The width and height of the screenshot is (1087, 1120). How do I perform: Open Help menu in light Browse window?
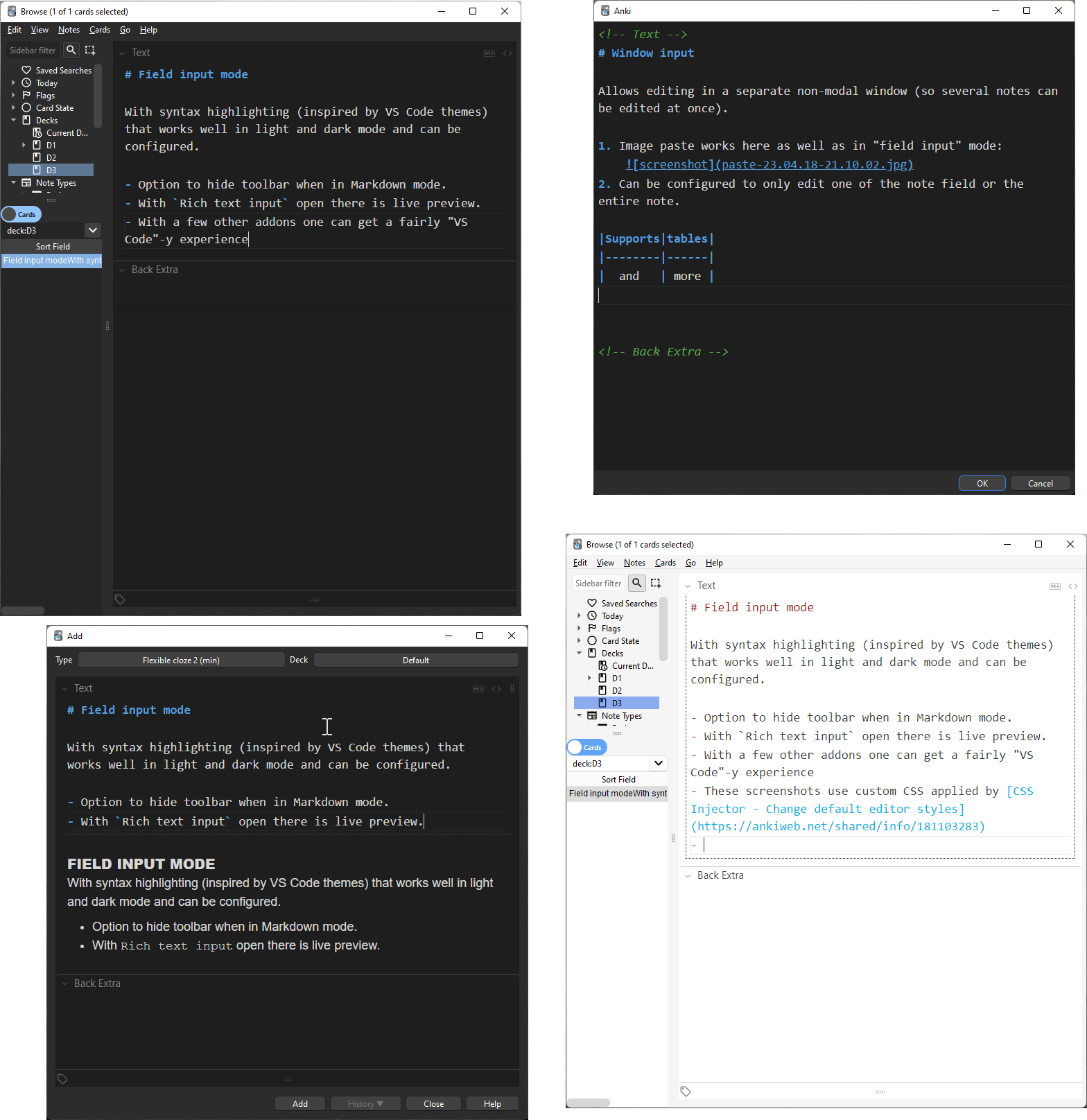[714, 563]
